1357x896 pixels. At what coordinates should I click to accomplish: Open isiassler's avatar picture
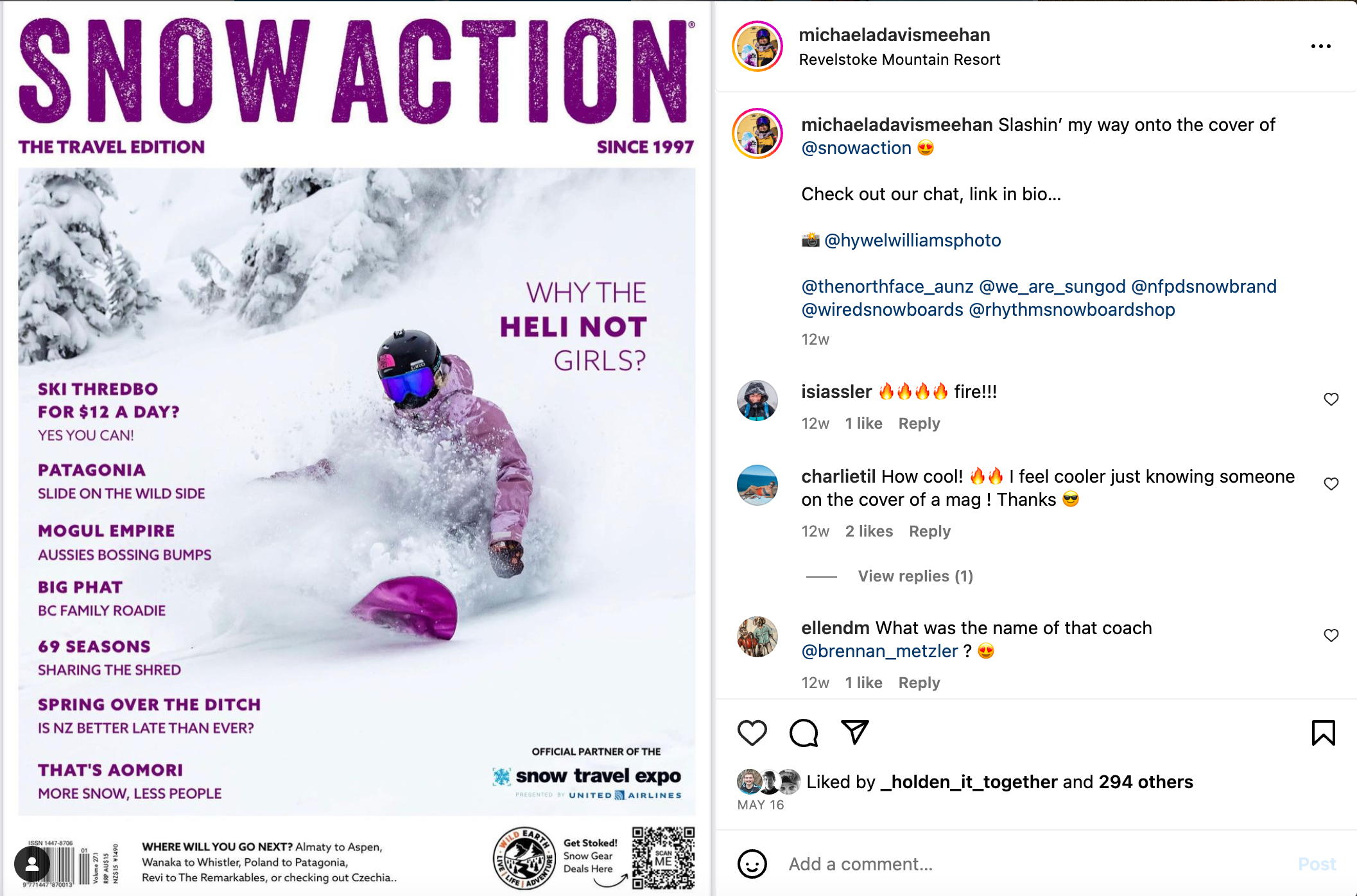[x=757, y=401]
